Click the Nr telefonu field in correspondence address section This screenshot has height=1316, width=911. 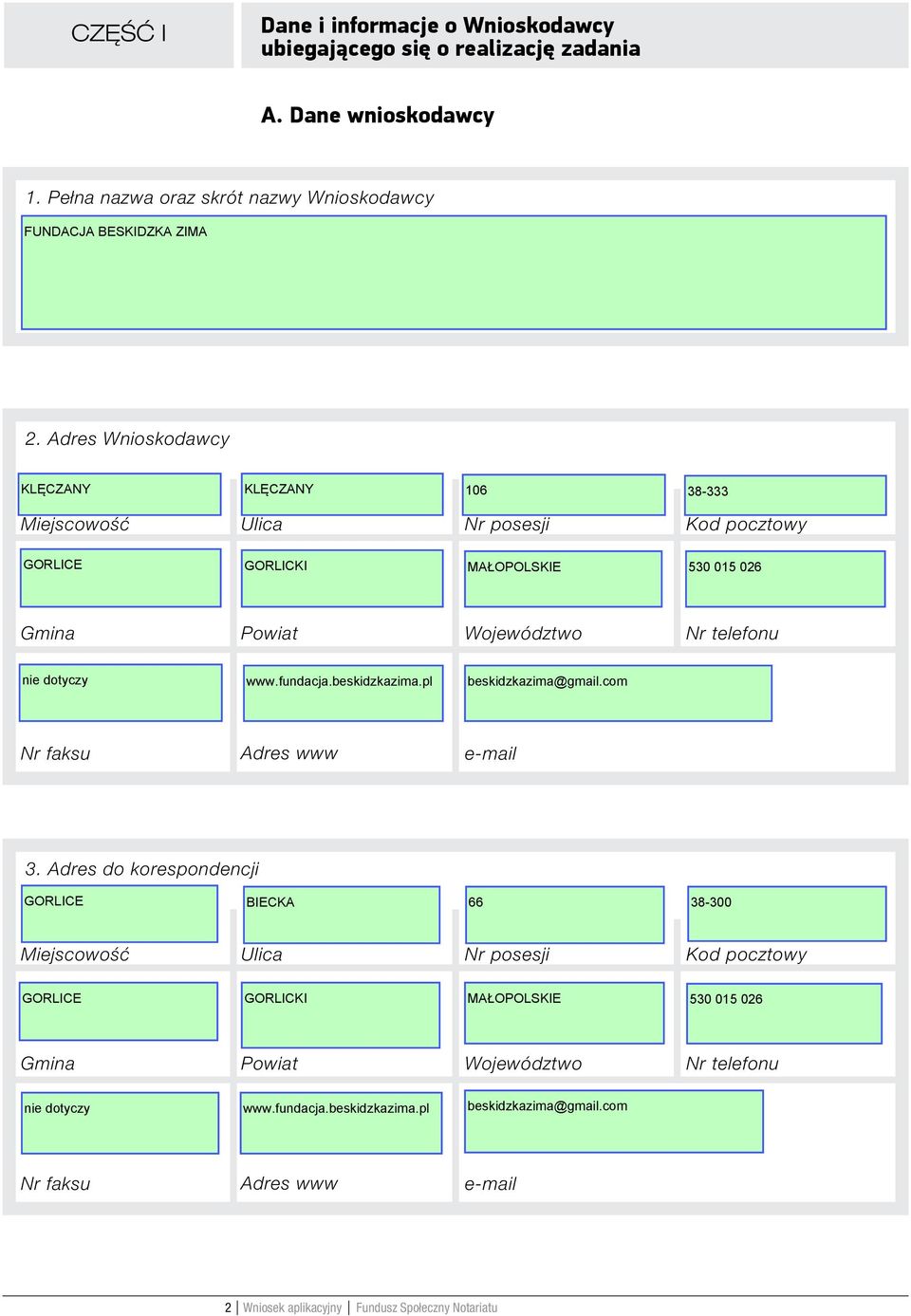pyautogui.click(x=784, y=1013)
